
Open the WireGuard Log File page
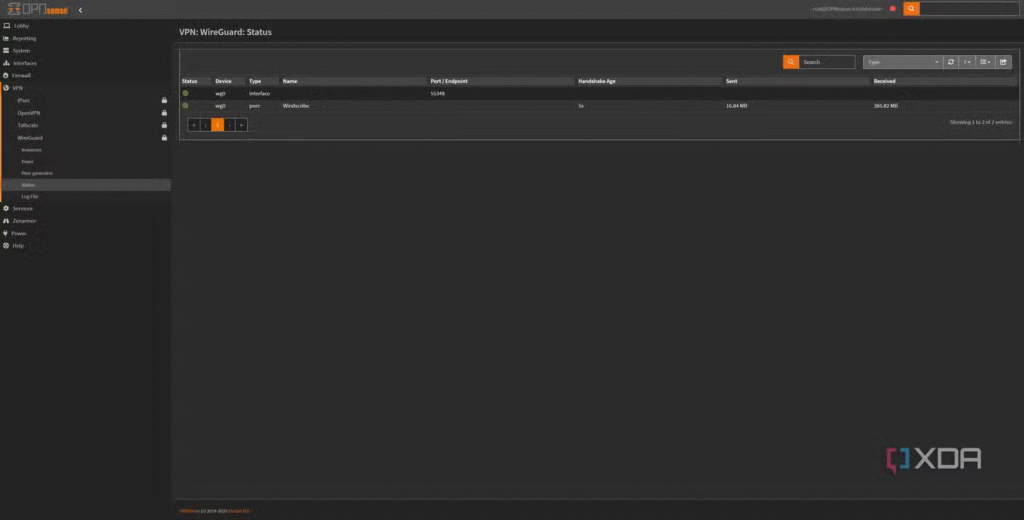pyautogui.click(x=30, y=196)
